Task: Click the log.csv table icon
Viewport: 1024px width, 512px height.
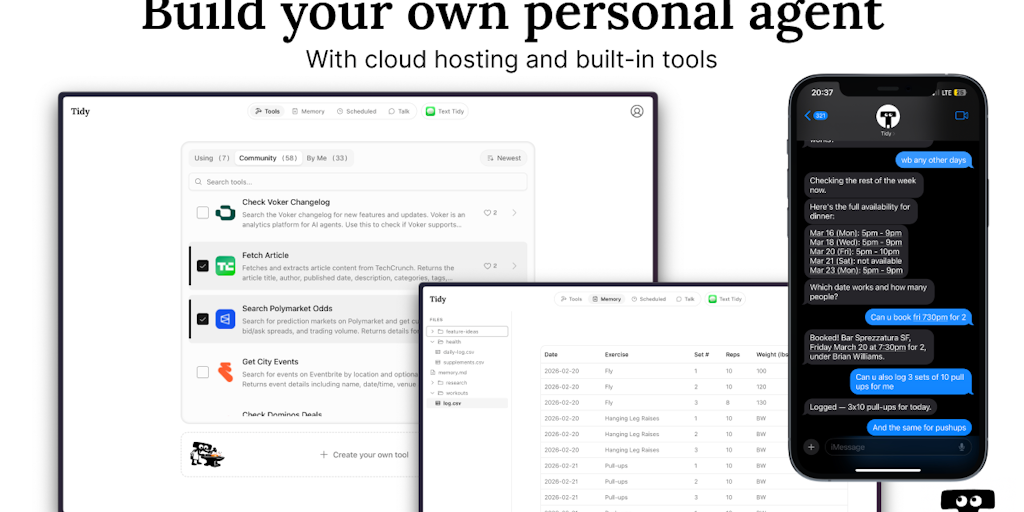Action: [x=438, y=404]
